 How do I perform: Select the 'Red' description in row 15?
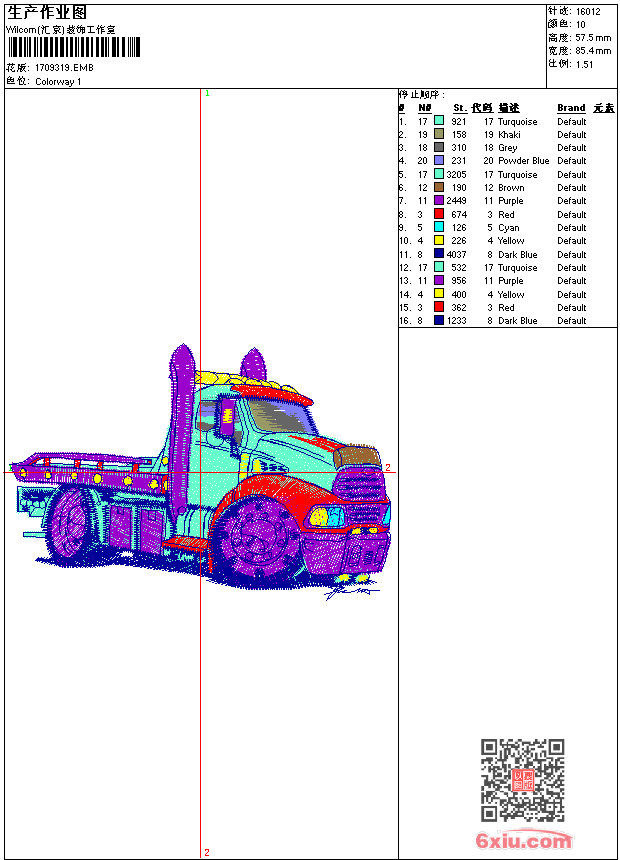tap(506, 308)
